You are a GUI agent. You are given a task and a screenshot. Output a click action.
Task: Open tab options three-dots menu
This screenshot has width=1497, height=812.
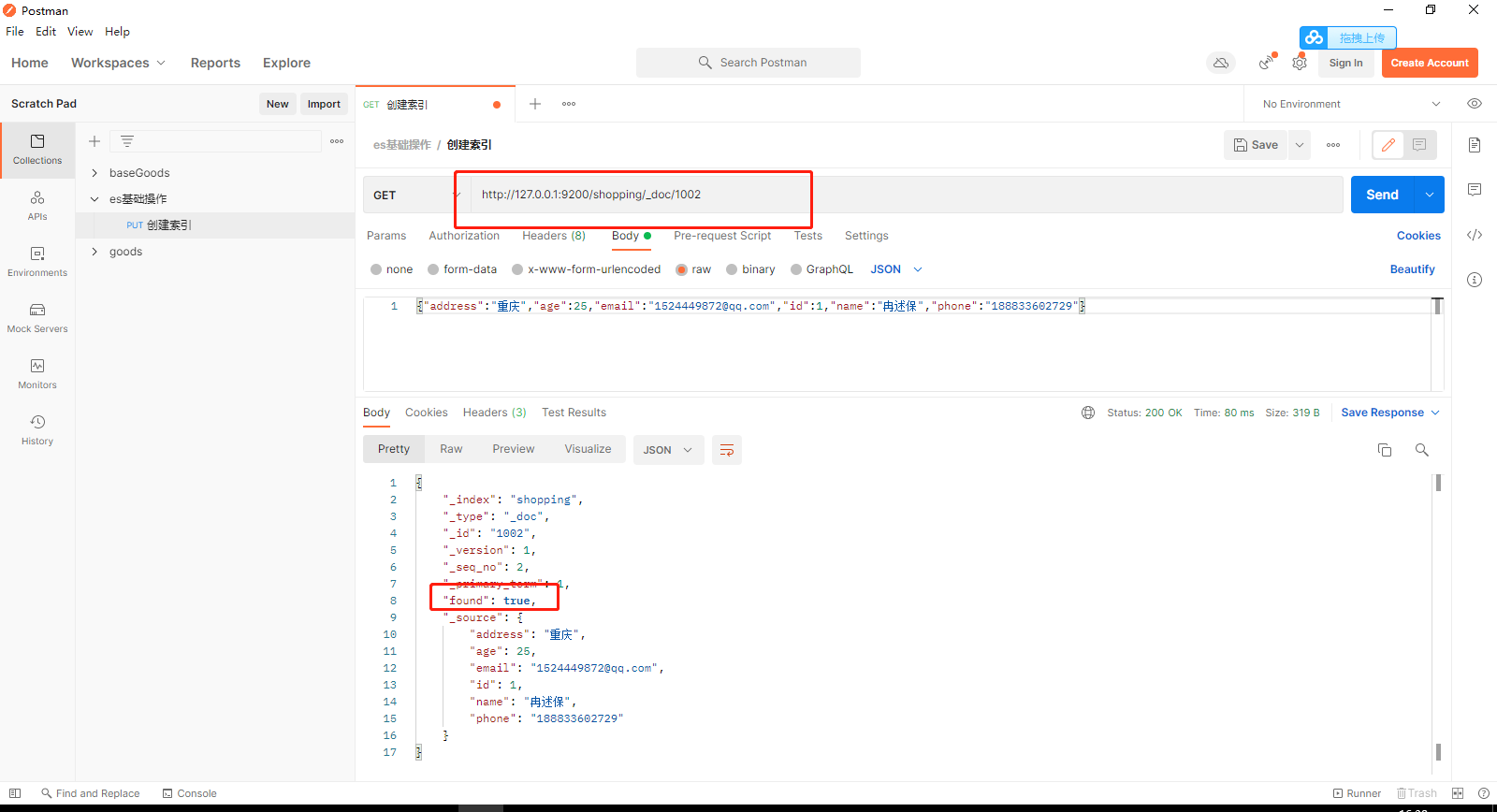569,104
